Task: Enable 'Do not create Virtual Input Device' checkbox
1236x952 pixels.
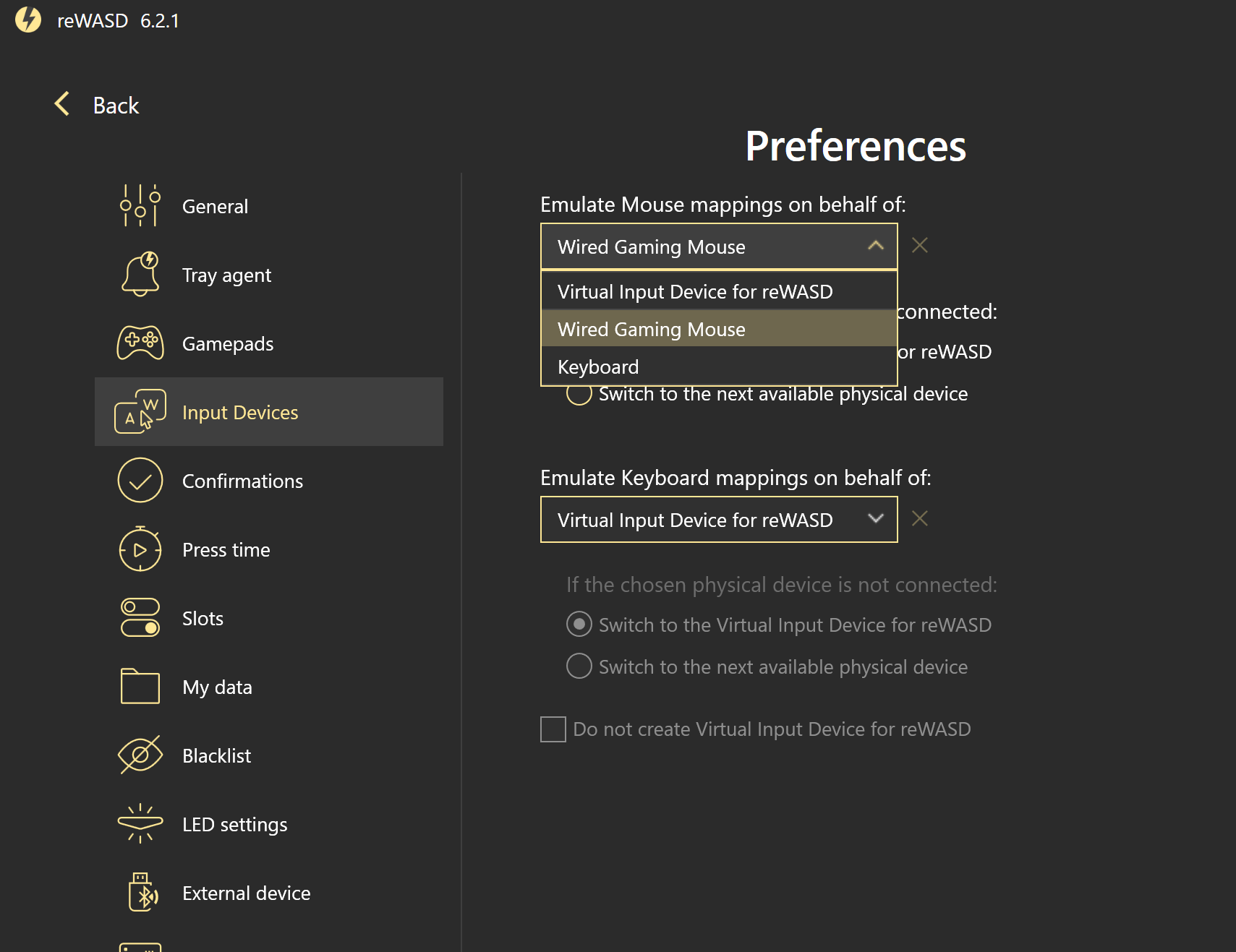Action: tap(553, 729)
